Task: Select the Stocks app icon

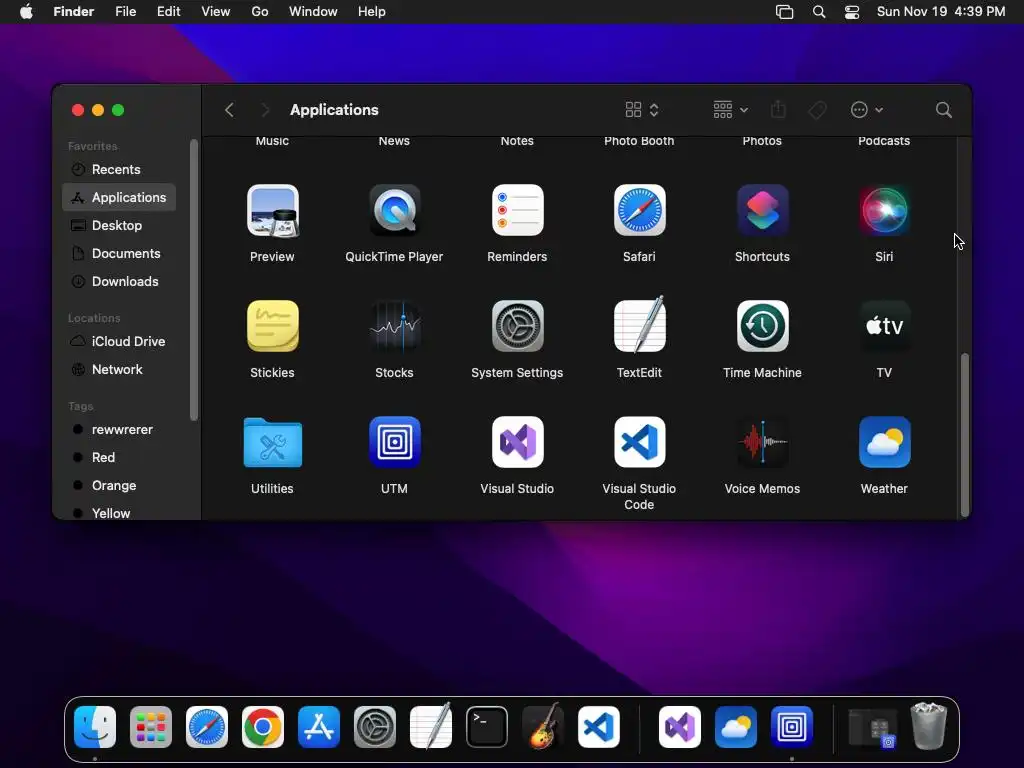Action: (394, 326)
